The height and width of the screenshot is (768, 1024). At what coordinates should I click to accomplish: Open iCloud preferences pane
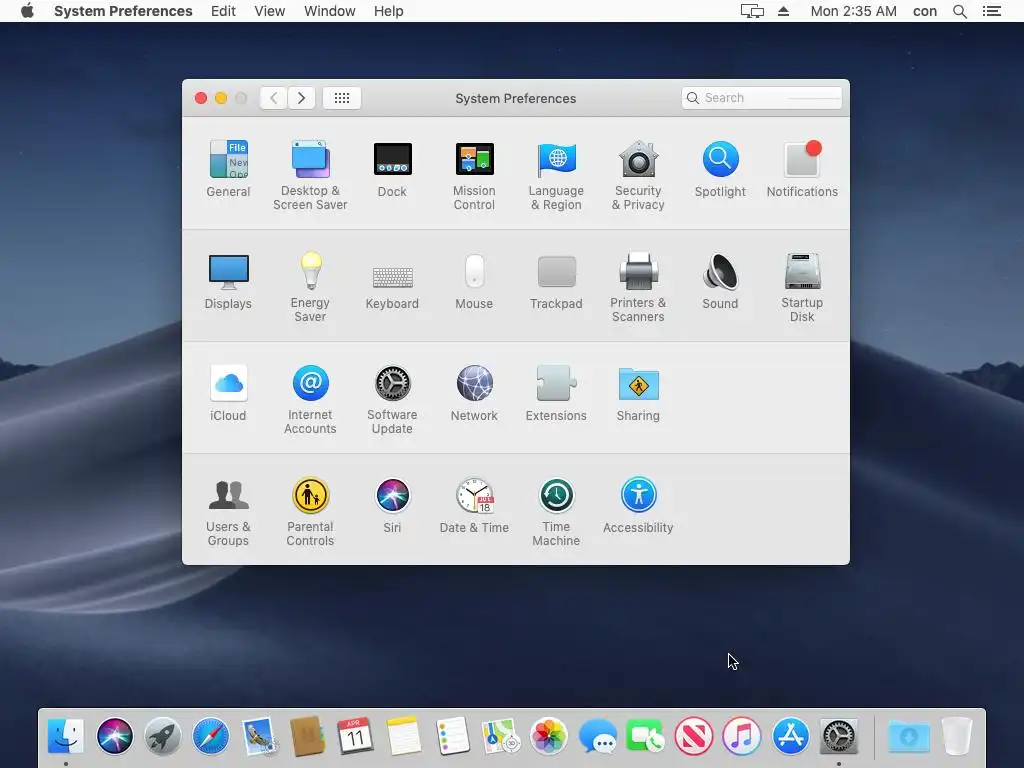[228, 393]
